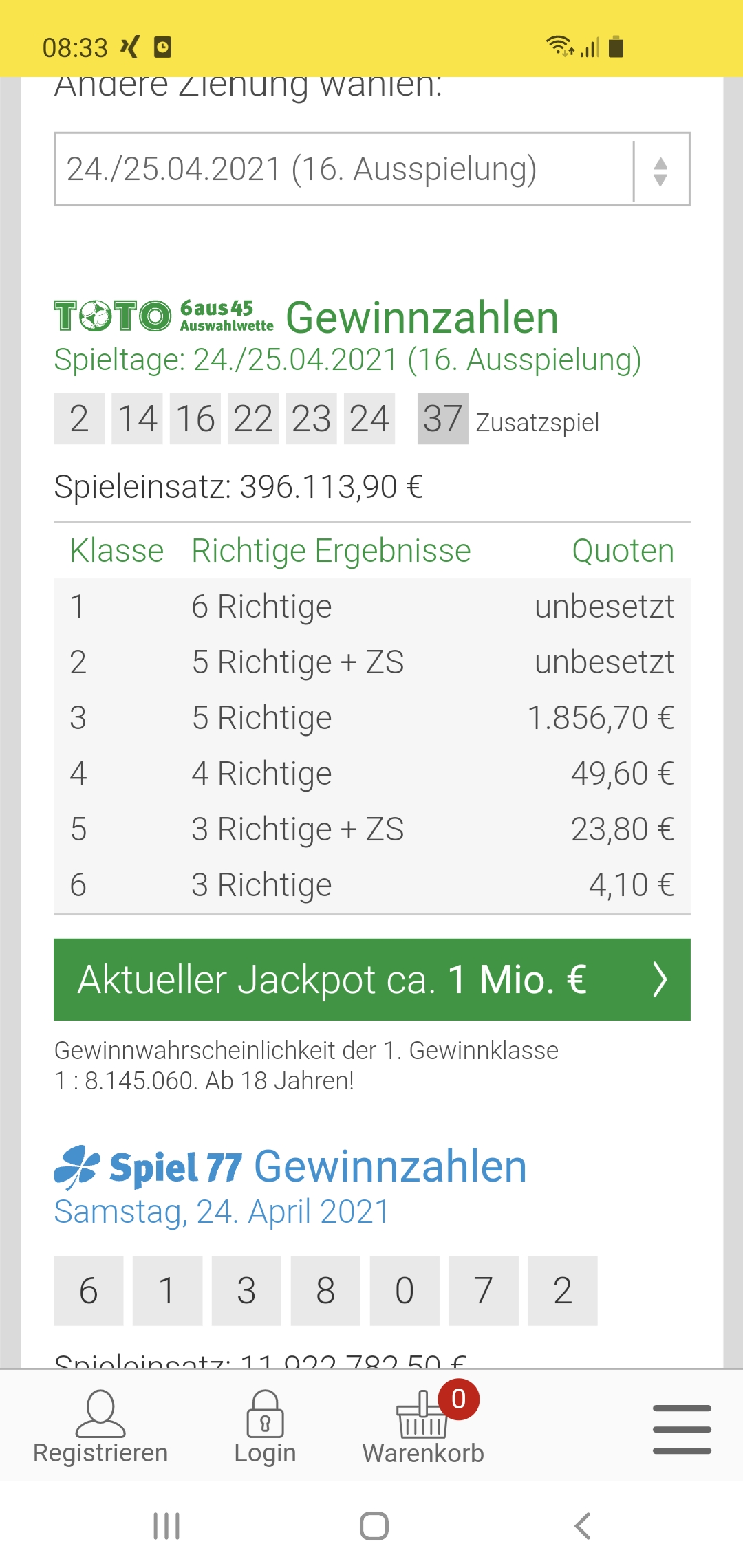Open the Aktueller Jackpot ca. 1 Mio. € banner

372,979
